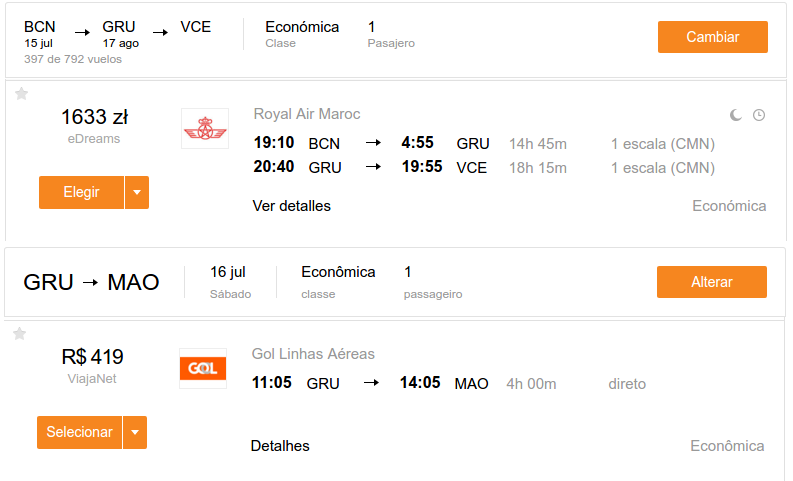Expand Ver detalles for Royal Air Maroc
793x481 pixels.
point(292,206)
